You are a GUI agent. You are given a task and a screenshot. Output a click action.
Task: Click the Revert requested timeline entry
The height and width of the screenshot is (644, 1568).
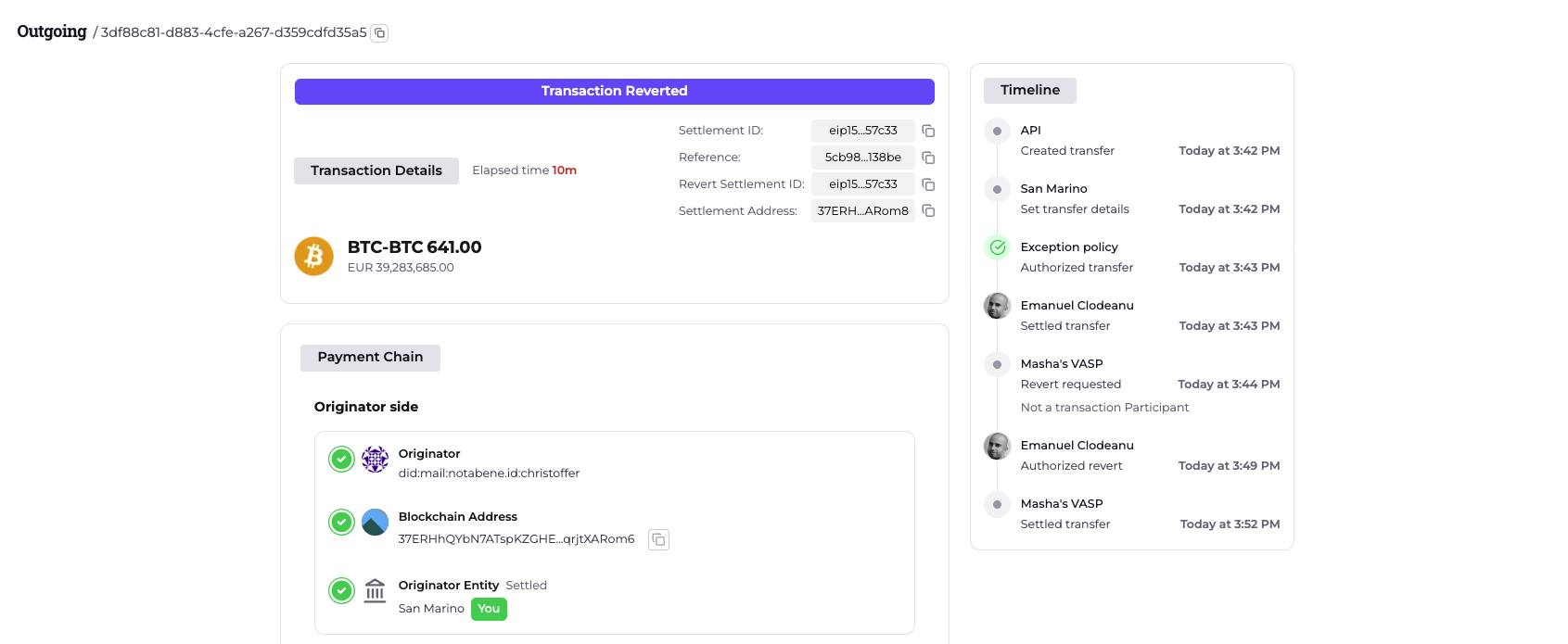click(1071, 385)
